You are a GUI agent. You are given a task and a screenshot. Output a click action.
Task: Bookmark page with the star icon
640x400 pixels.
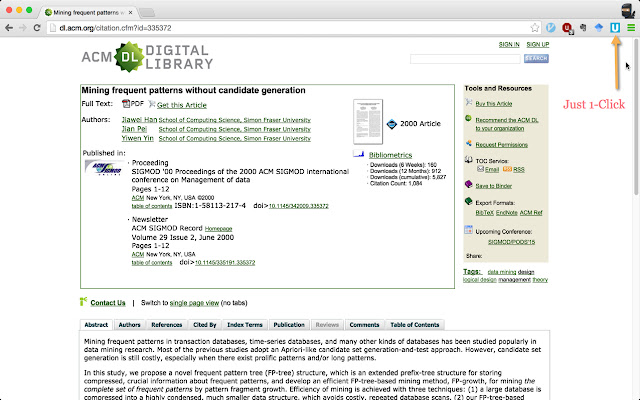[x=535, y=28]
